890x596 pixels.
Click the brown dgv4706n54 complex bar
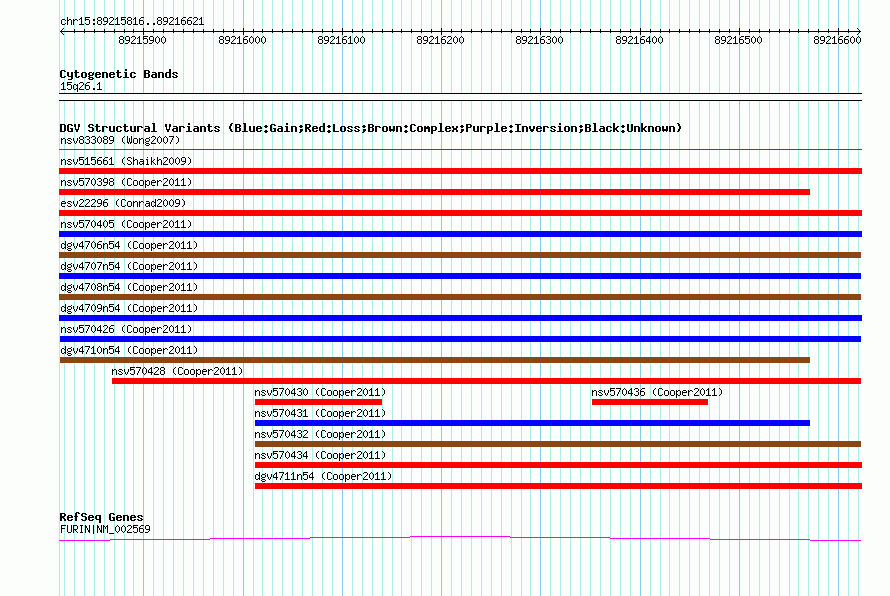click(460, 255)
